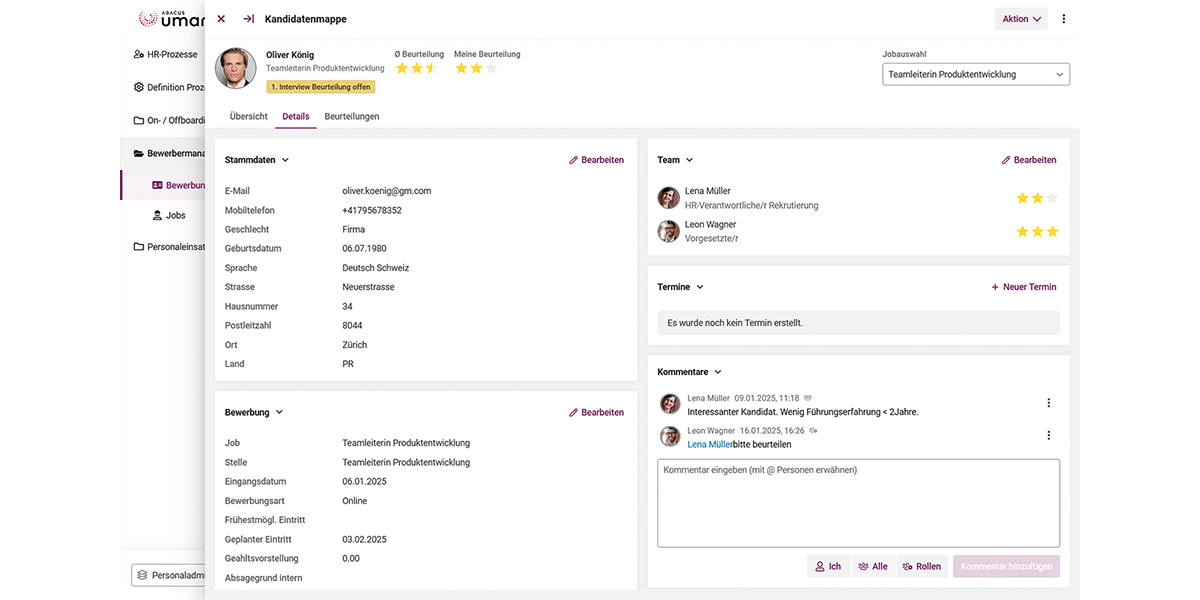Open the Aktion dropdown menu

coord(1020,18)
